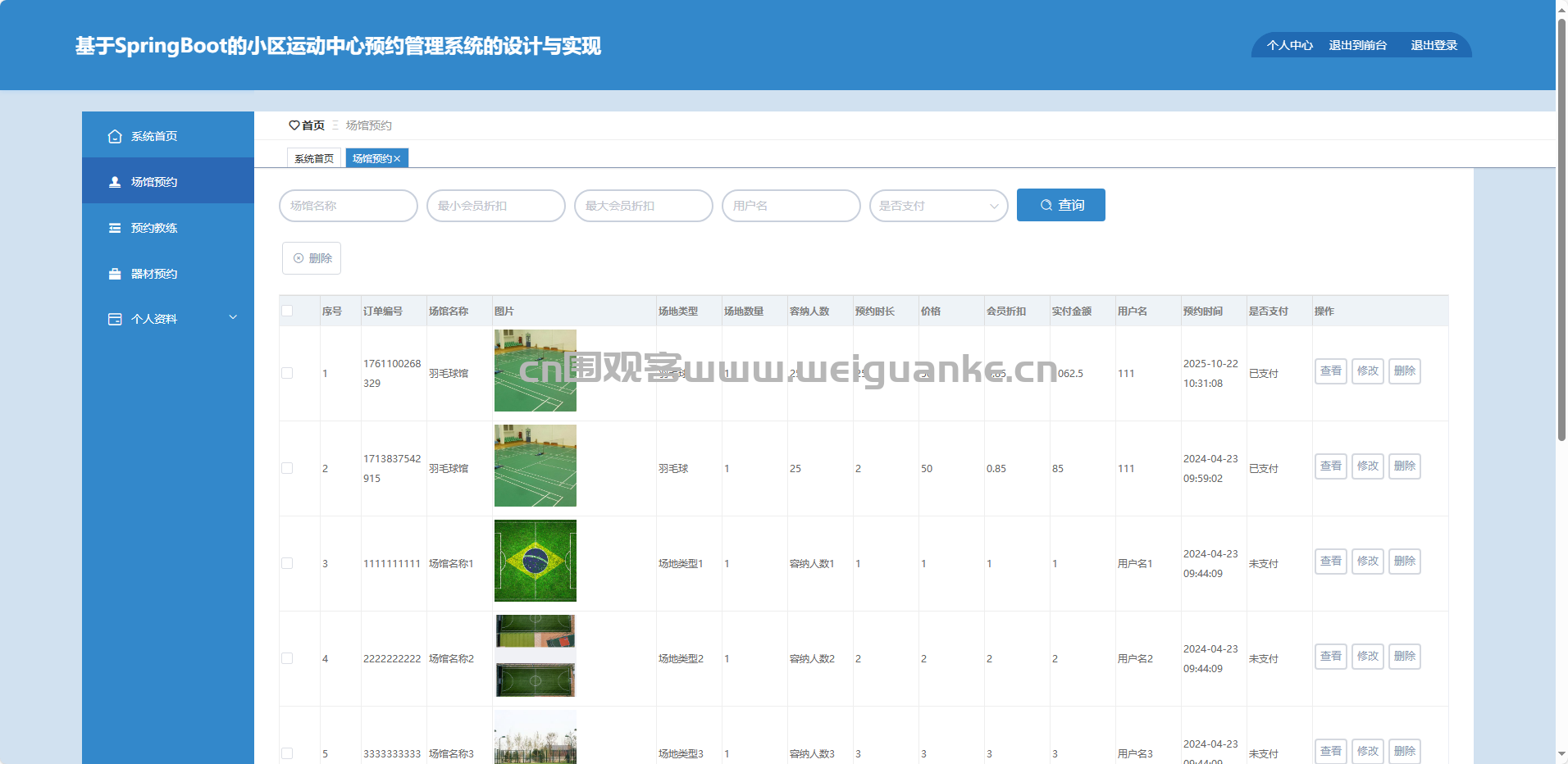
Task: Click 删除 for row 2 order 1713837542915
Action: click(x=1405, y=466)
